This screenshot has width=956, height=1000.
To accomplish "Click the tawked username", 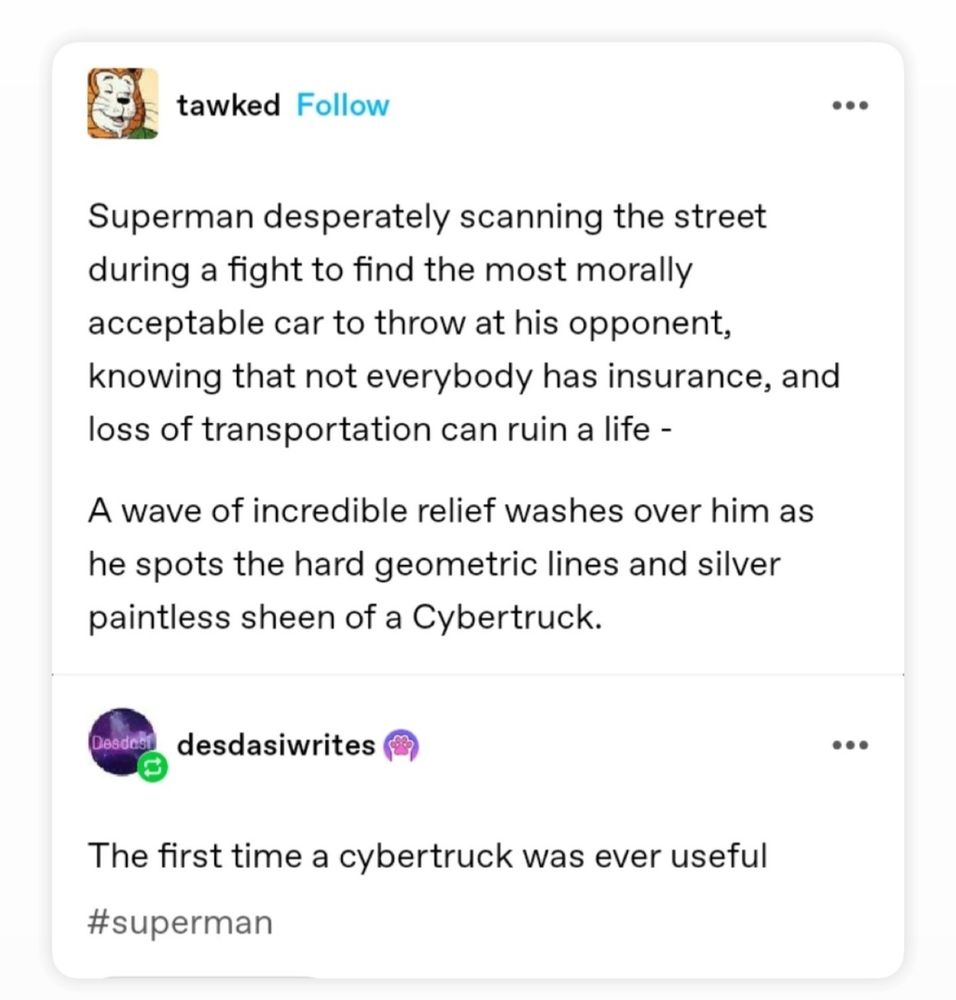I will [228, 105].
